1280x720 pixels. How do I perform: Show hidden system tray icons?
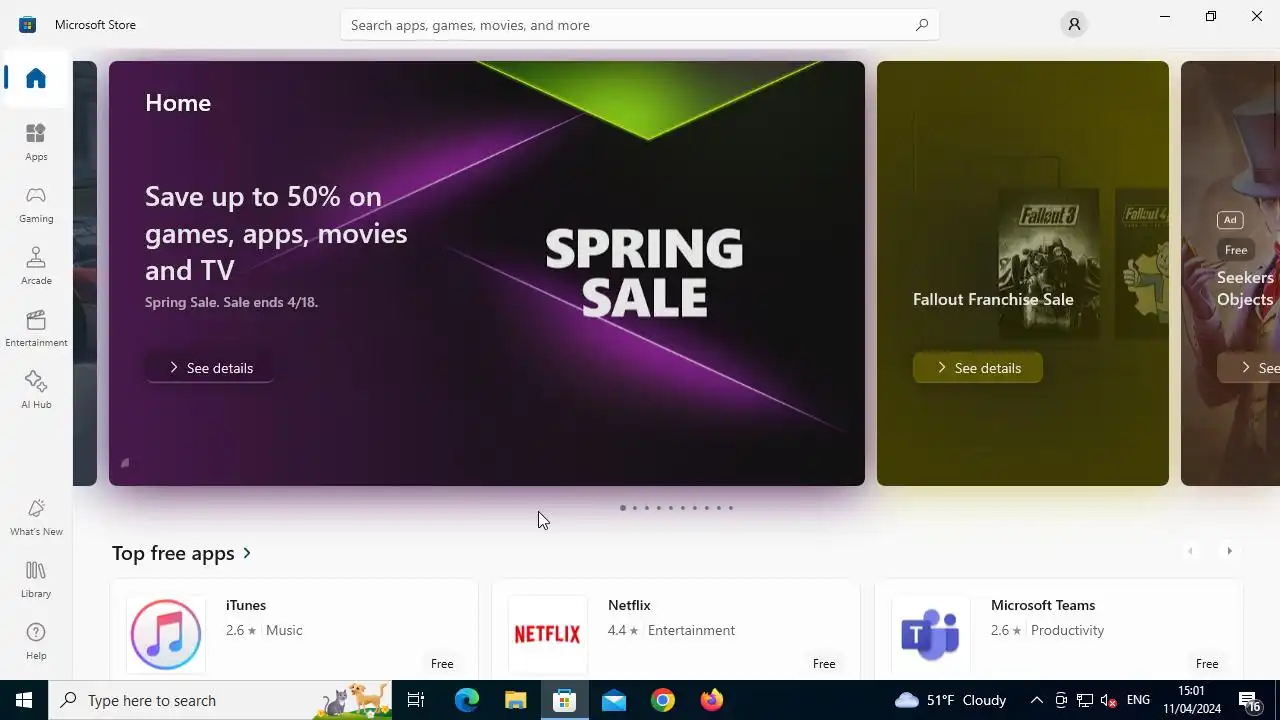[x=1036, y=700]
